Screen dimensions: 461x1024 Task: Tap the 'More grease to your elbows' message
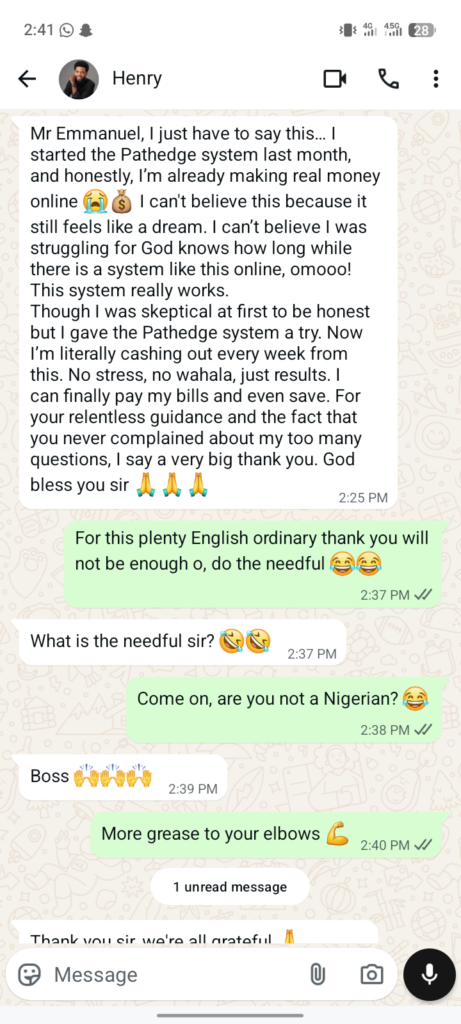coord(266,835)
